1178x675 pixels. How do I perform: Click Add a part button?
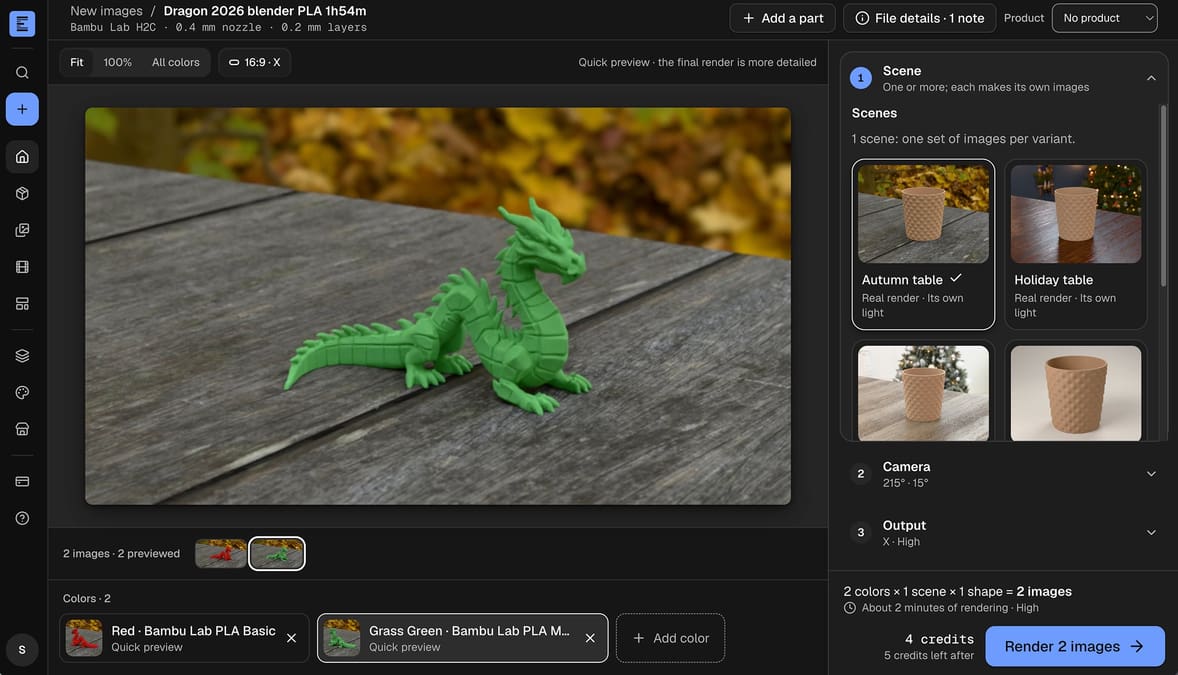783,18
